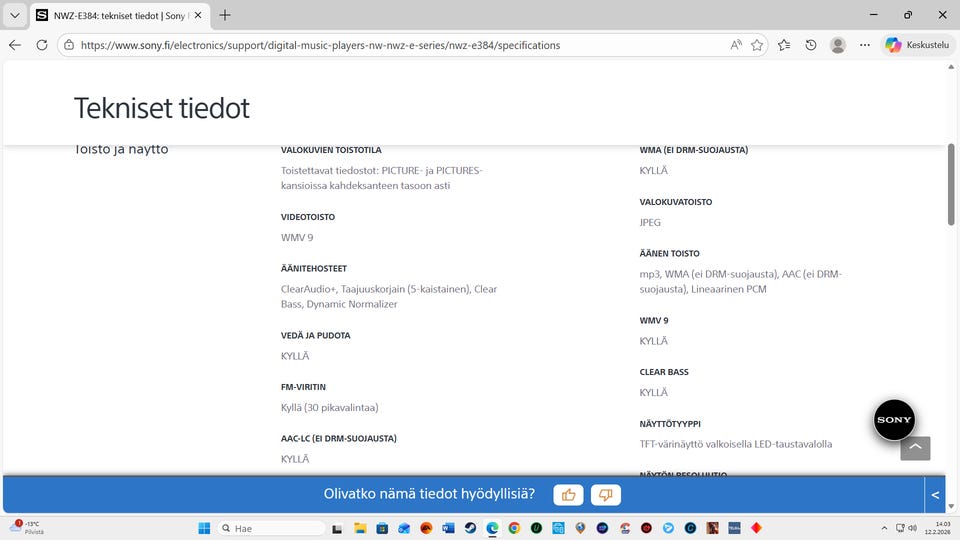The image size is (960, 540).
Task: Close the NWZ-E384 tab
Action: 198,15
